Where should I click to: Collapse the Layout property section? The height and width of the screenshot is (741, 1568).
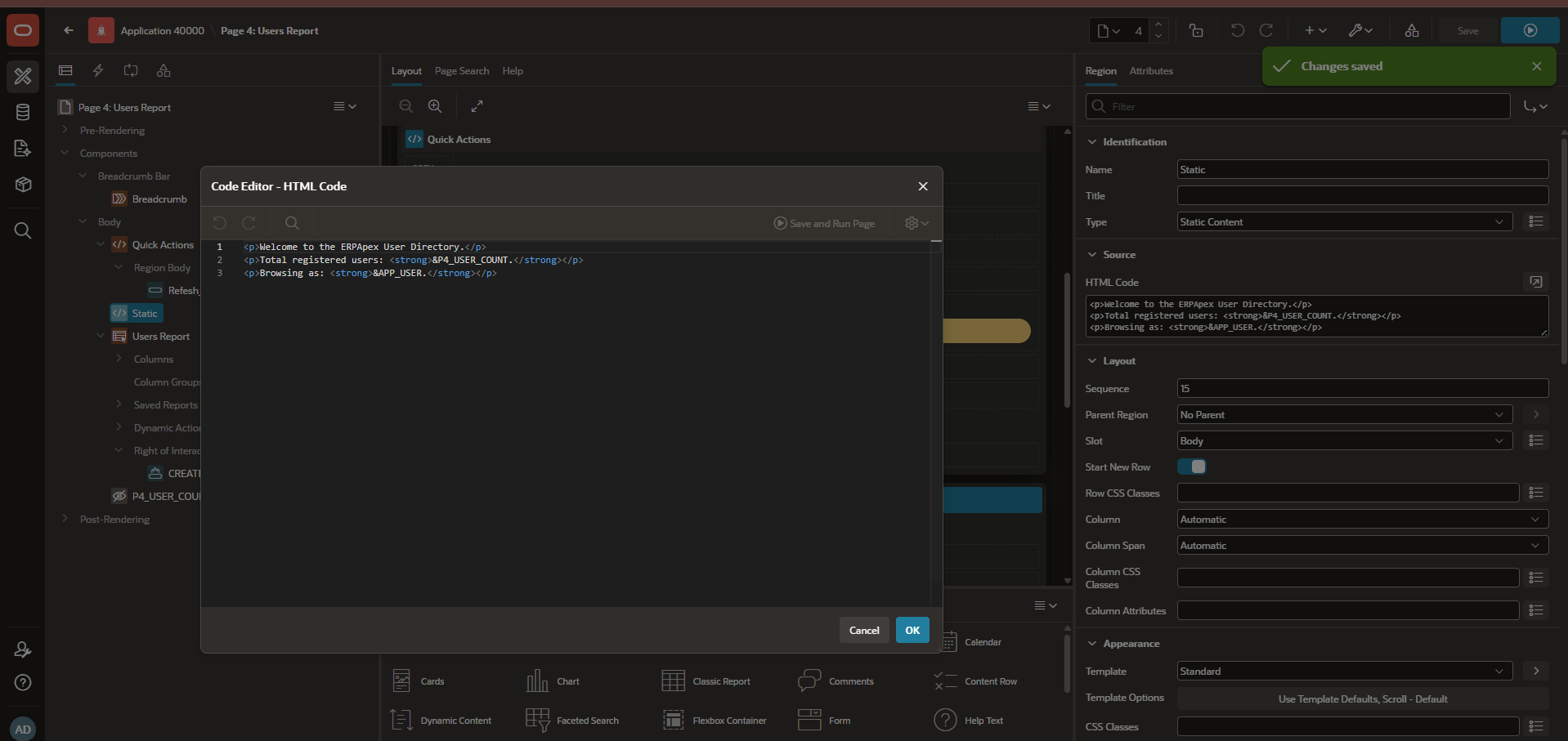pos(1092,361)
